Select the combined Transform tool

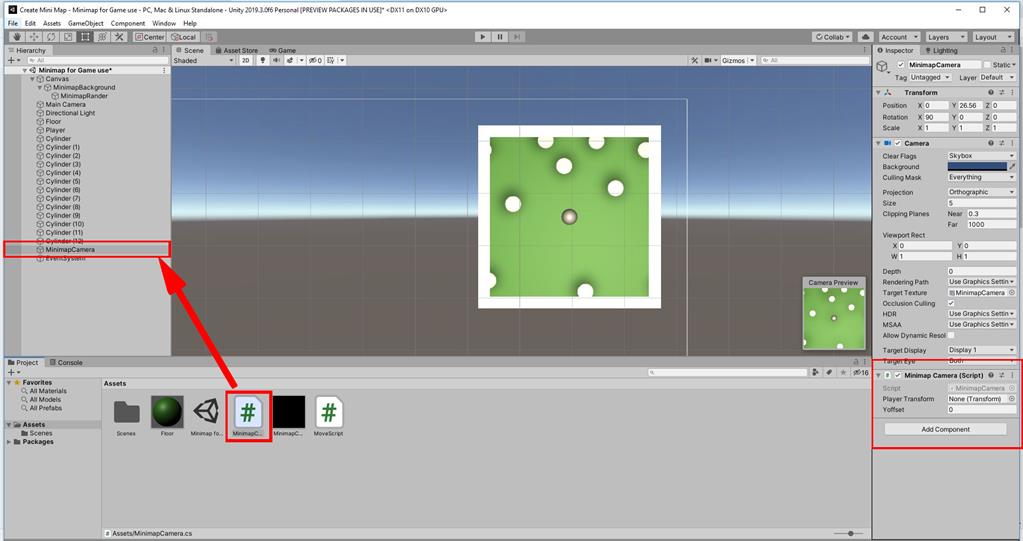pos(102,37)
